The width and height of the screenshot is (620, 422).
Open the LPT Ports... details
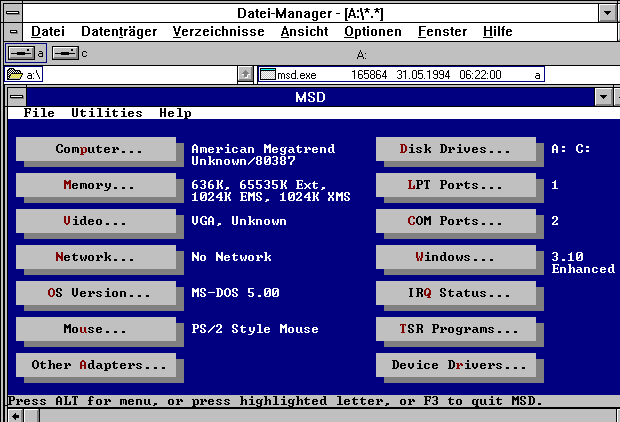click(x=456, y=185)
